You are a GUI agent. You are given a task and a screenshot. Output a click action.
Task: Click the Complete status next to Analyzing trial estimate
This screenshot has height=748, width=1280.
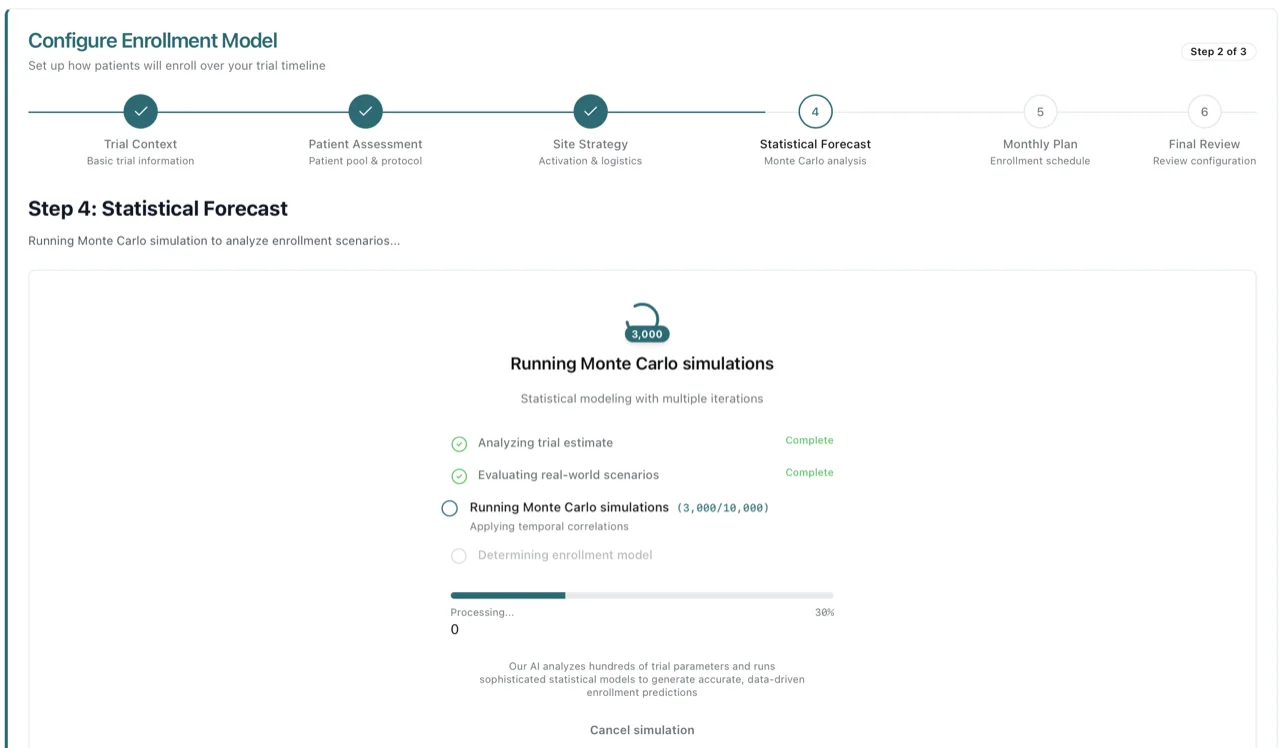[x=809, y=440]
